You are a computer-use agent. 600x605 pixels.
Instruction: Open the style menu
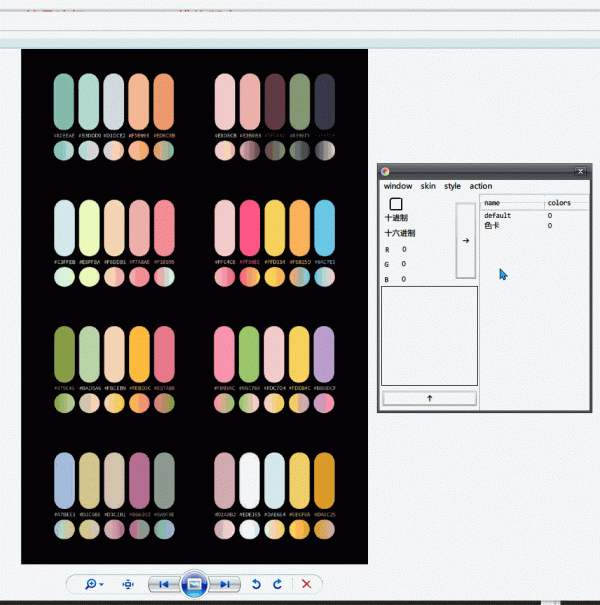(453, 186)
